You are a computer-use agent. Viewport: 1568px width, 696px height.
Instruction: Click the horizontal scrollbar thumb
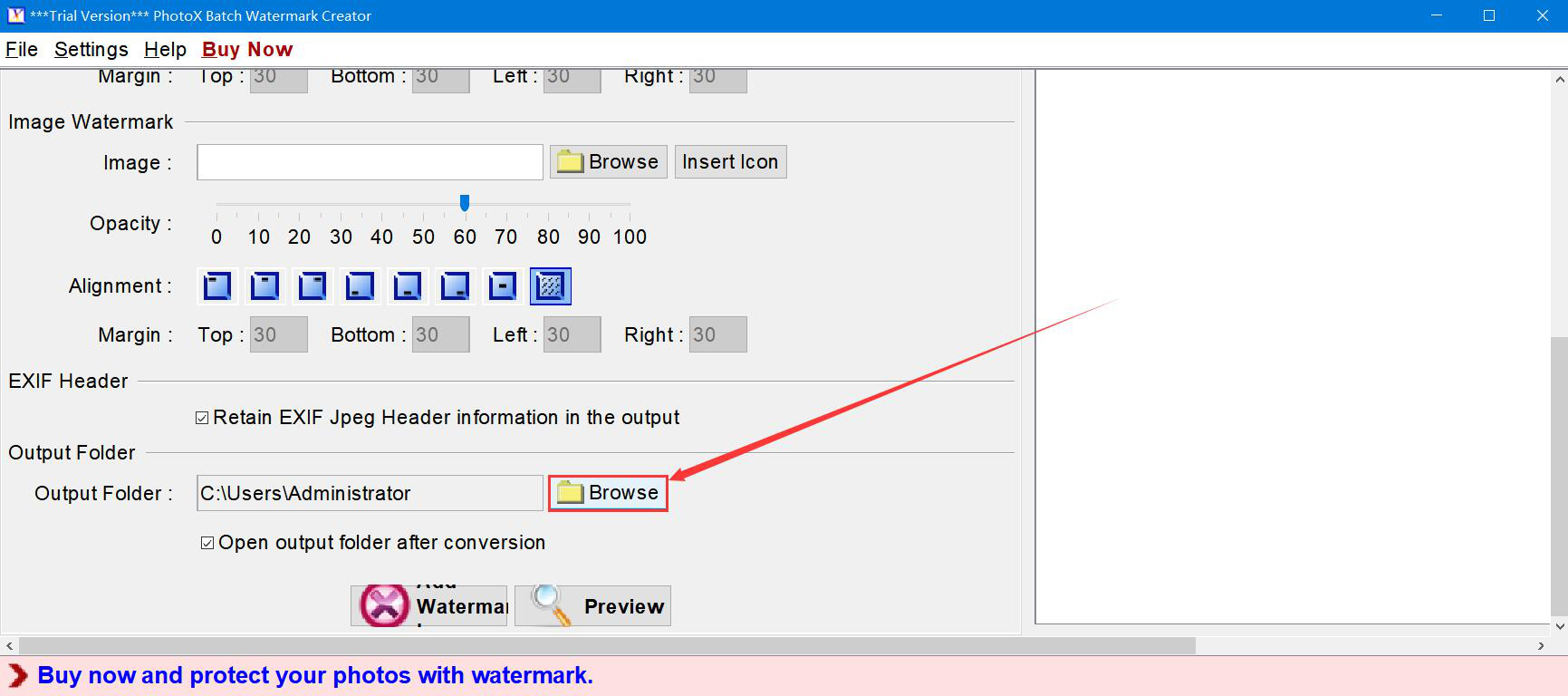pyautogui.click(x=607, y=646)
